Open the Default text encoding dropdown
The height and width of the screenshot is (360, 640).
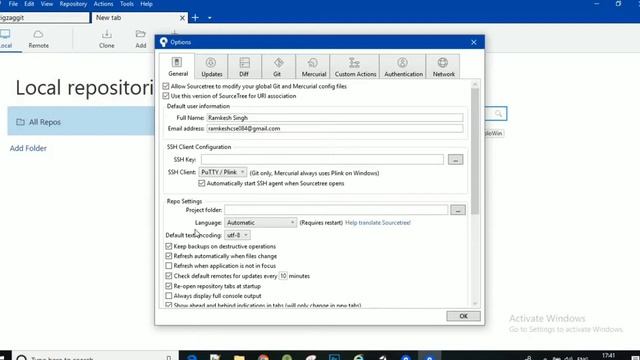(x=237, y=235)
